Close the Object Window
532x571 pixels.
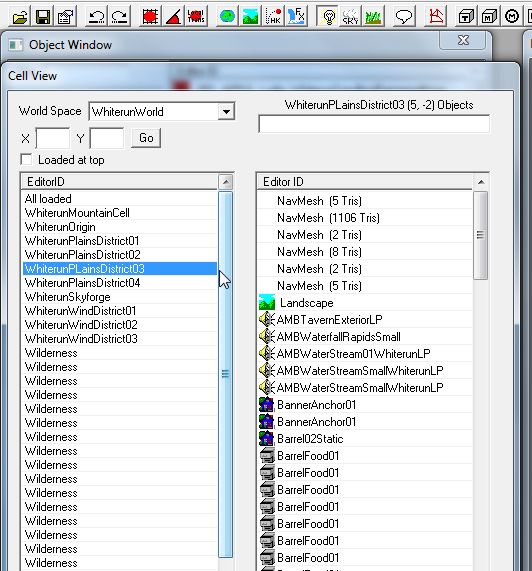[463, 40]
